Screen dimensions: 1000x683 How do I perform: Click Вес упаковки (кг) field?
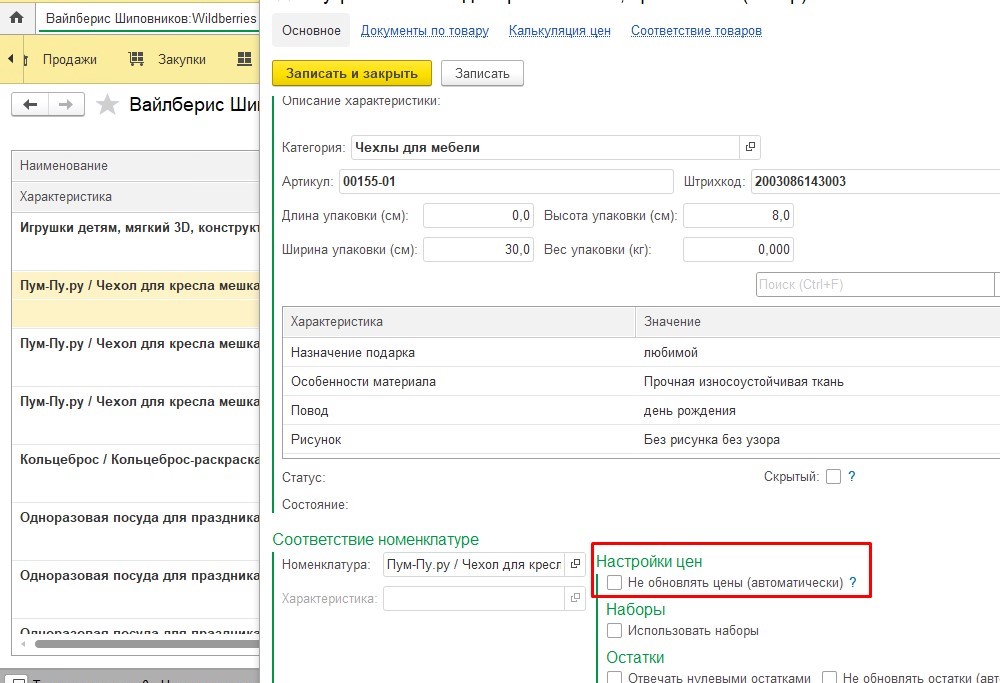click(x=739, y=249)
